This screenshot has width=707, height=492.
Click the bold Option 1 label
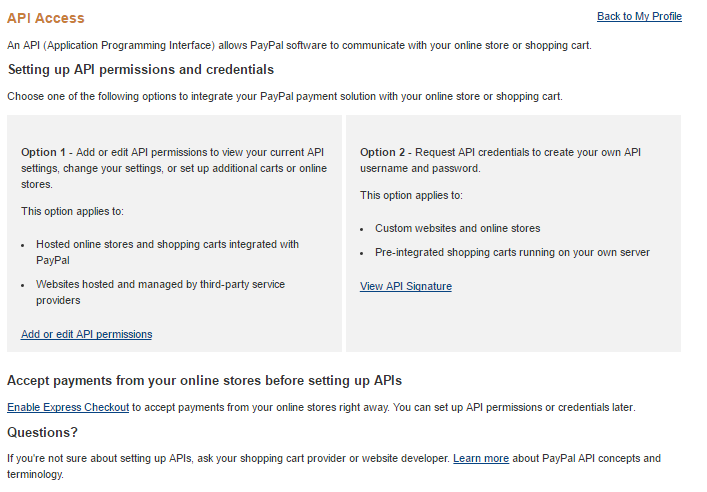[x=44, y=152]
